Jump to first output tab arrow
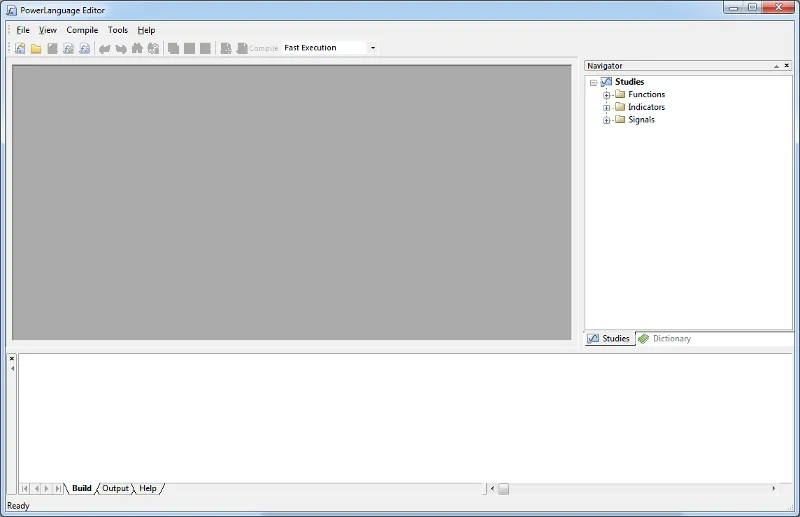 pyautogui.click(x=25, y=488)
